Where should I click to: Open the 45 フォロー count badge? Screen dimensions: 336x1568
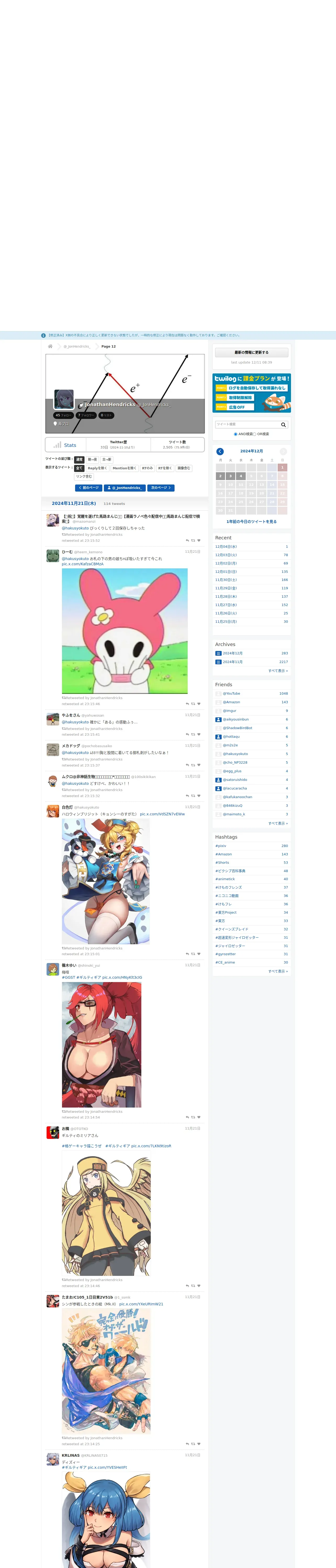[63, 415]
